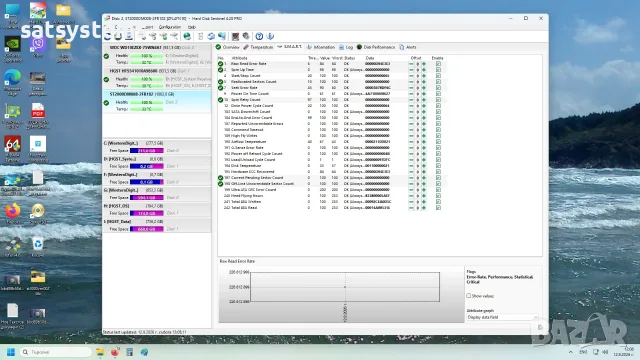The height and width of the screenshot is (360, 640).
Task: Sort by the Data column header
Action: coord(370,58)
